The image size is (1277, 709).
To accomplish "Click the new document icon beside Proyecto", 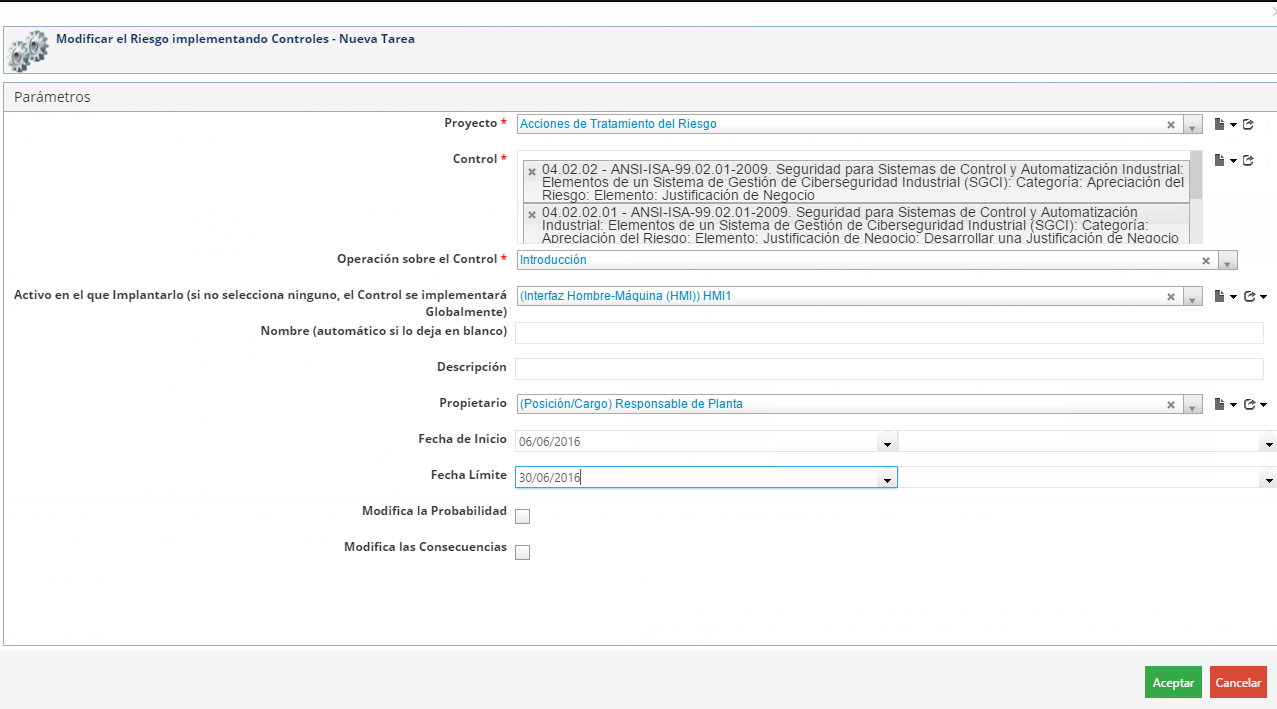I will [1220, 125].
